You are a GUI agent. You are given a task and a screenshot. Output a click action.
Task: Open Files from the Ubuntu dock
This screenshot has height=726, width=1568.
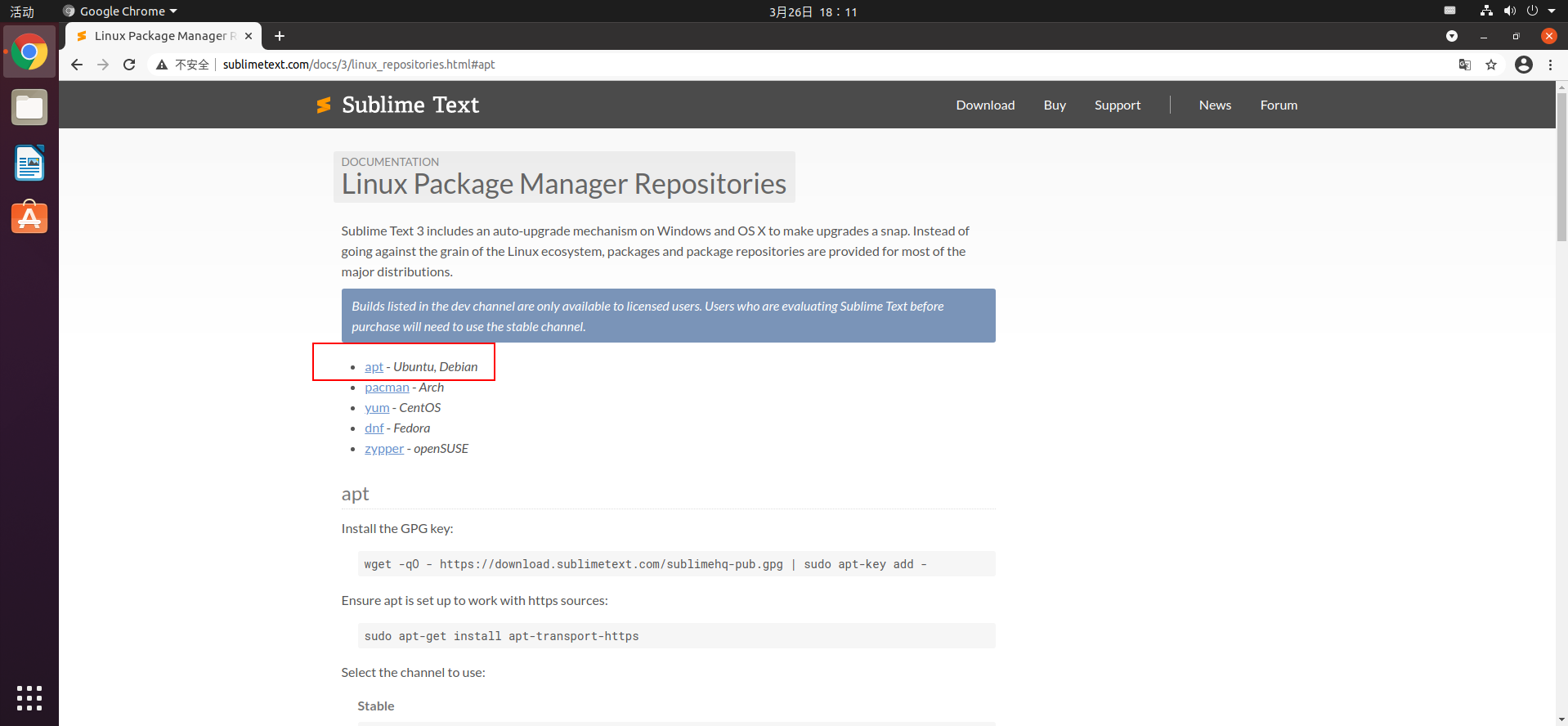29,107
